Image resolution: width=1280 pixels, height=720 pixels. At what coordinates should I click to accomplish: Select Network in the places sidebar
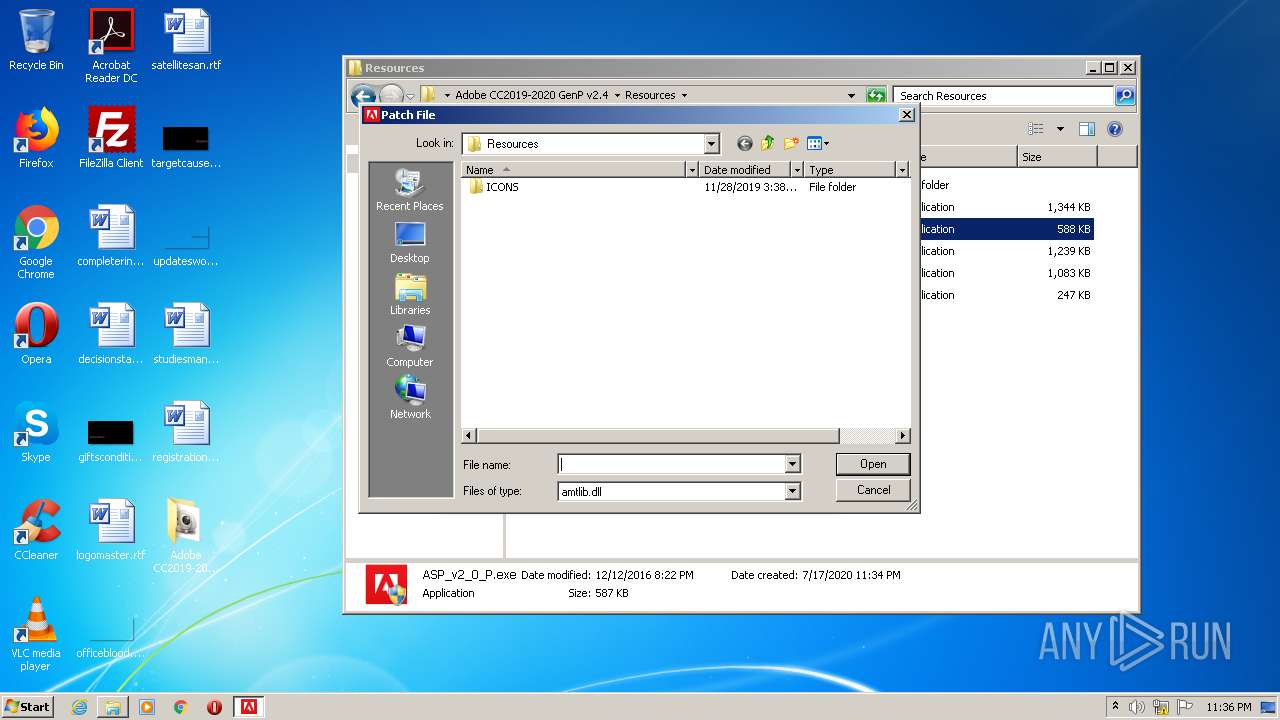409,398
